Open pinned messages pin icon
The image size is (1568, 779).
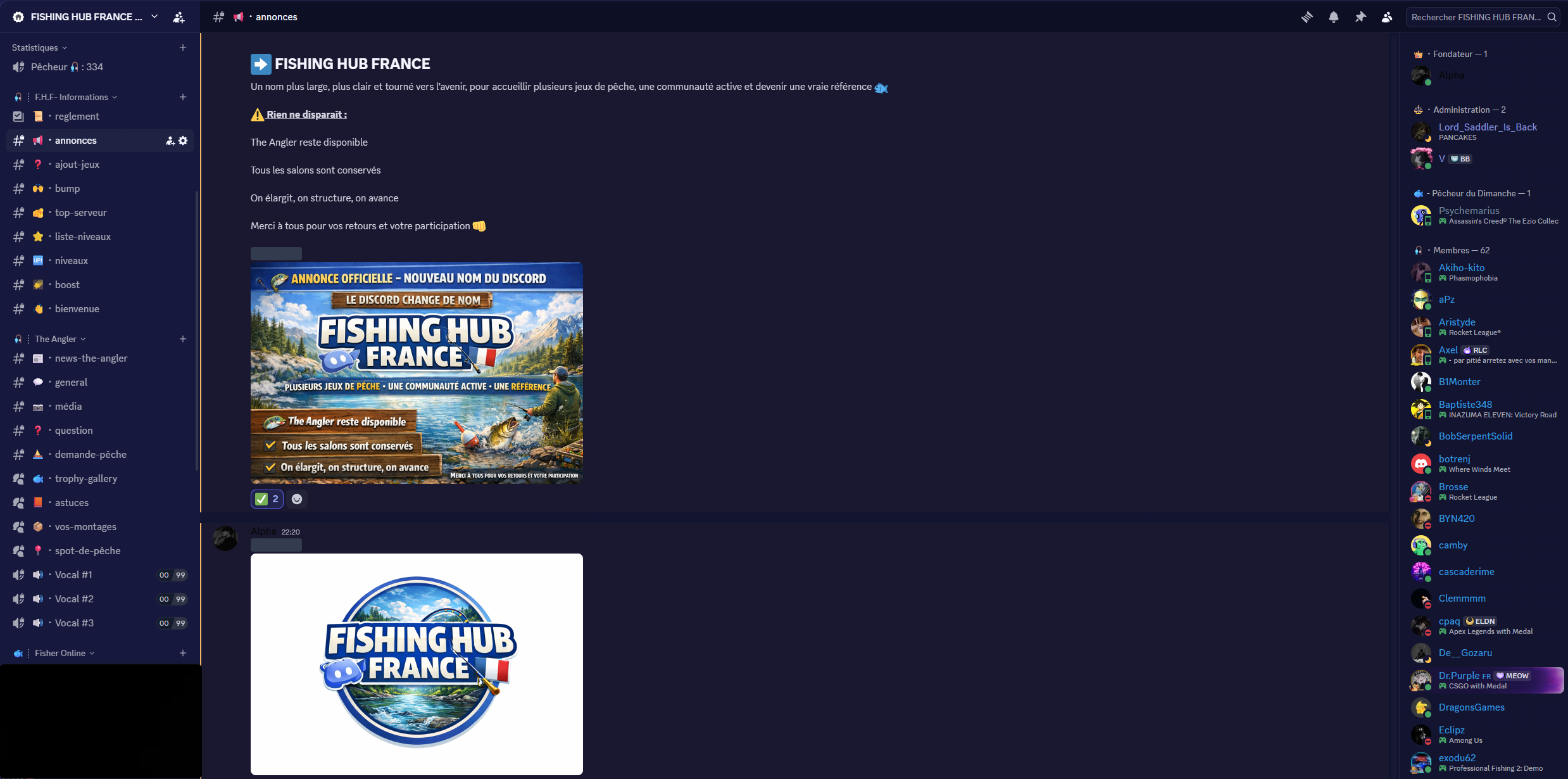(x=1360, y=17)
